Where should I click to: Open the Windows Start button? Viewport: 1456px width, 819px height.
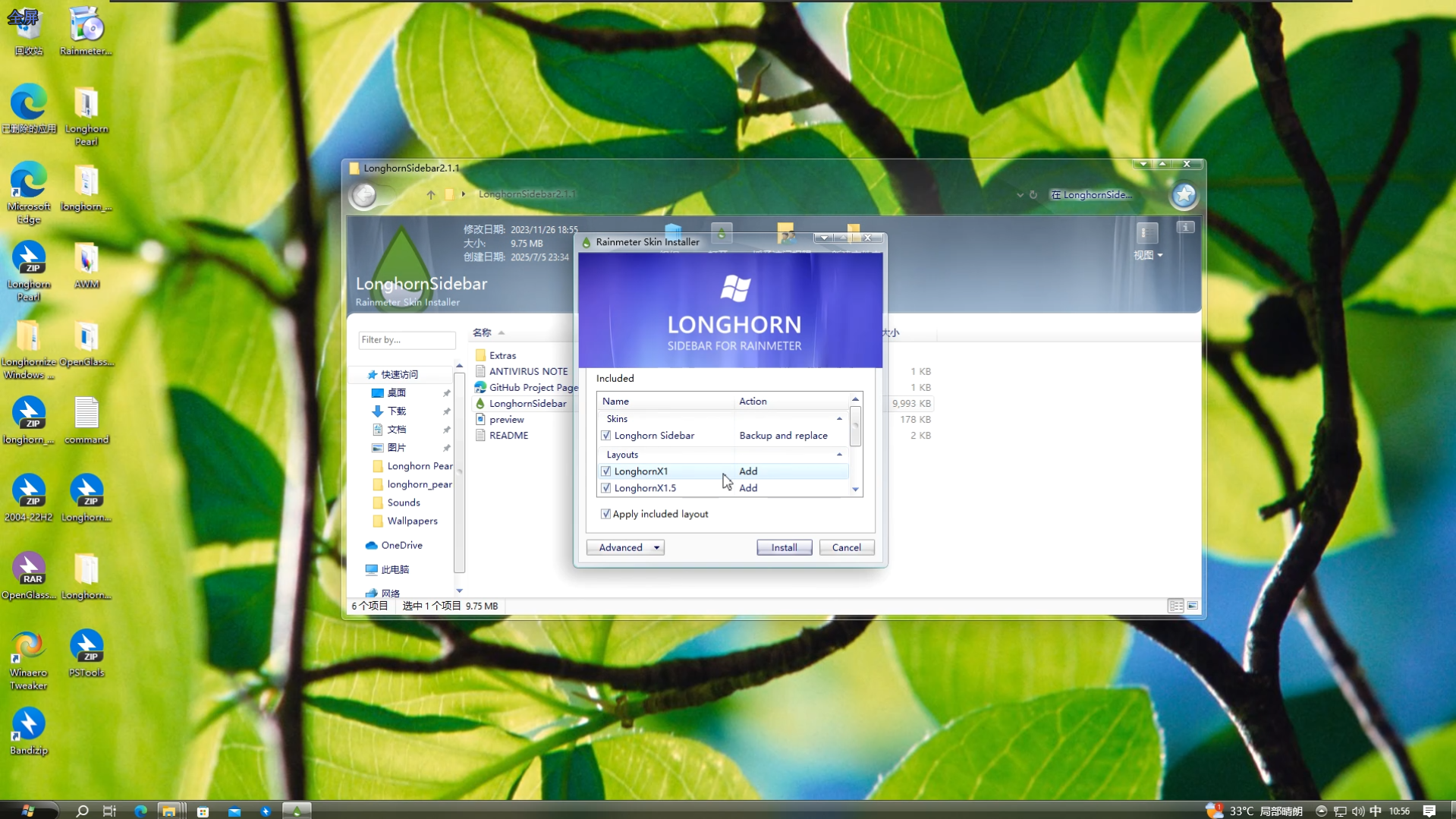click(x=28, y=811)
